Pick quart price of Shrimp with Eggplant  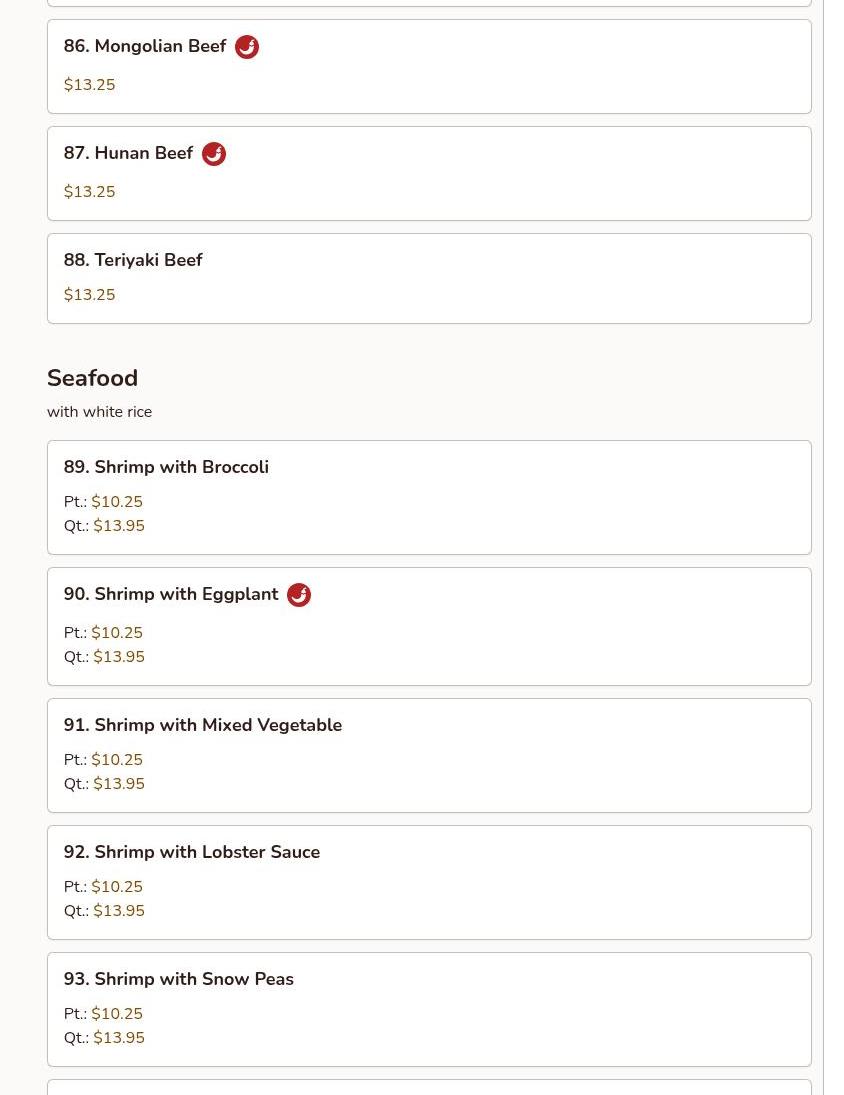pos(119,657)
